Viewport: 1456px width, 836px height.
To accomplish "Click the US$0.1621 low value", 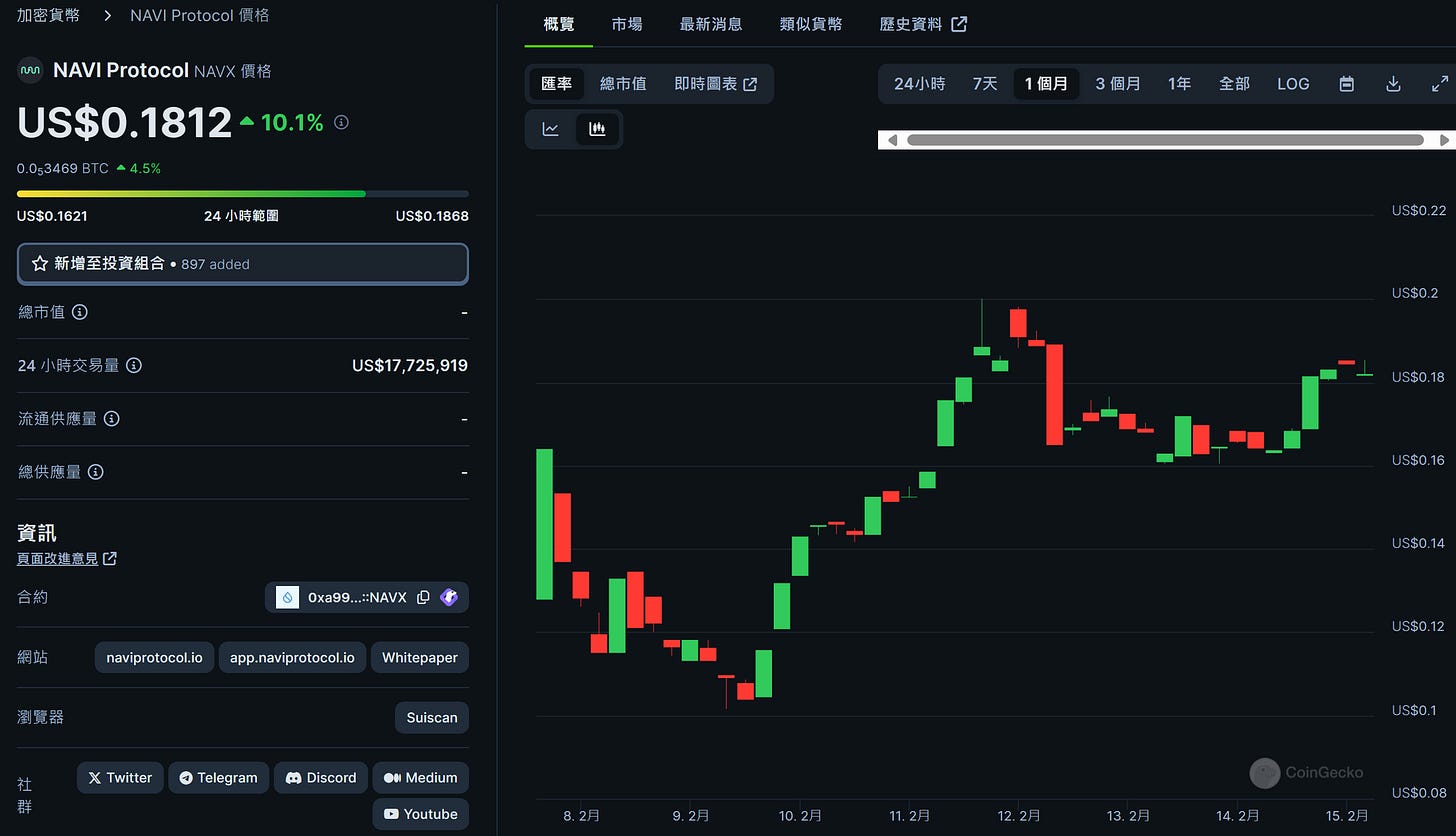I will (52, 216).
